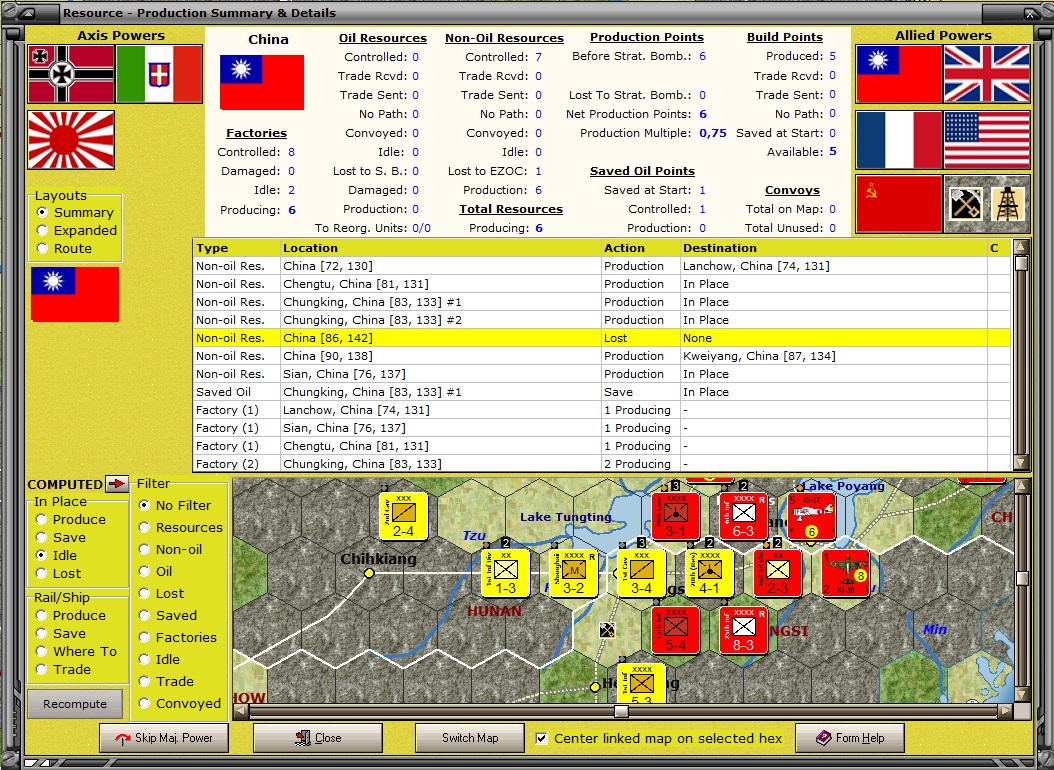
Task: Select the red 3-1 unit counter
Action: point(676,515)
